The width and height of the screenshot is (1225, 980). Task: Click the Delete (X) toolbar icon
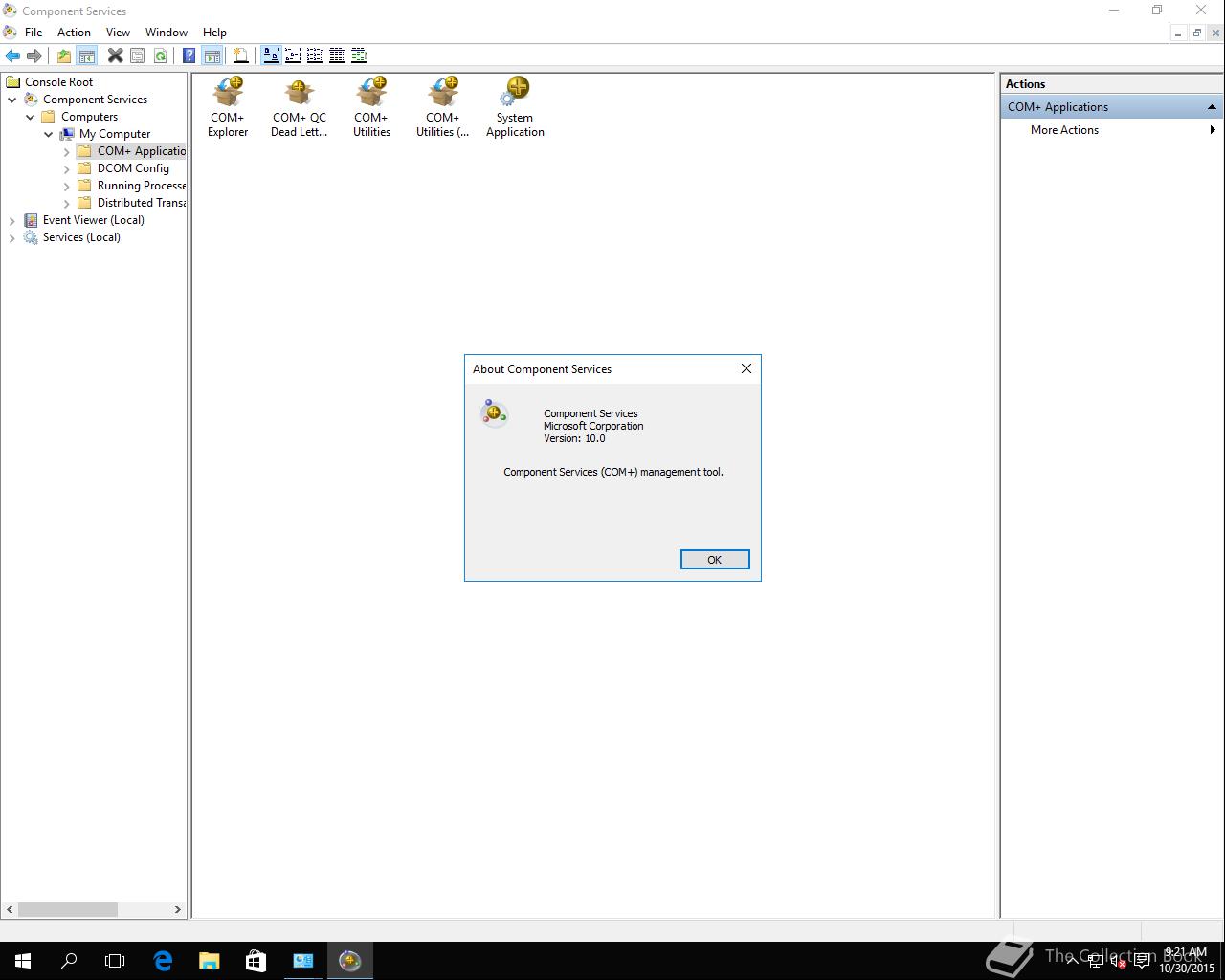(x=115, y=56)
